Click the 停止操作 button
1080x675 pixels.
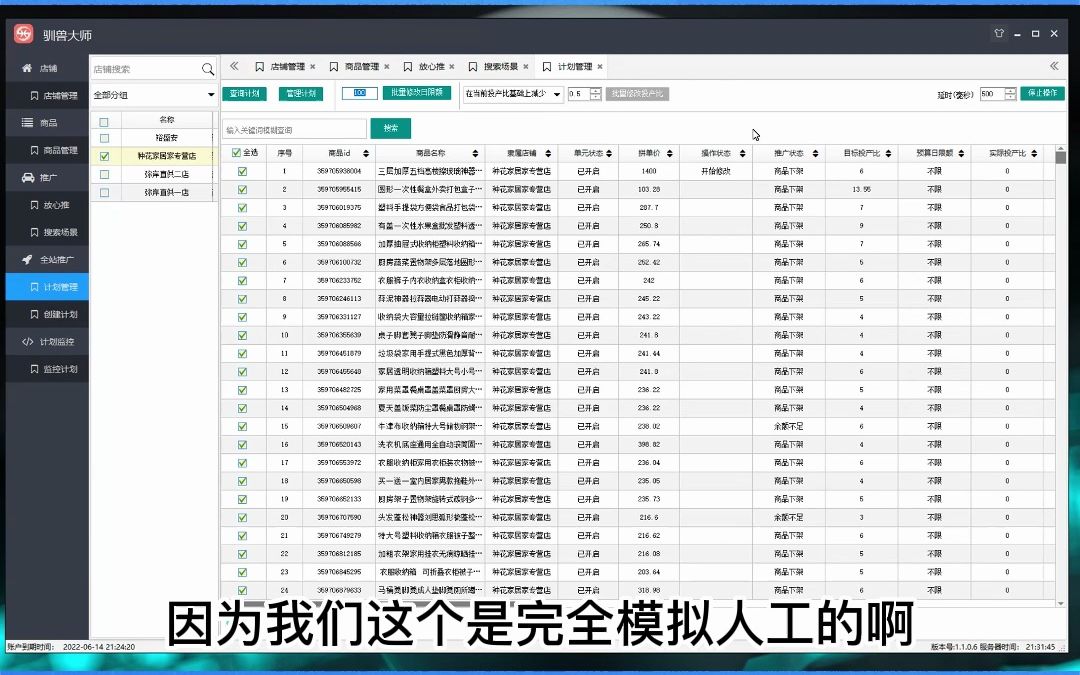pyautogui.click(x=1042, y=93)
